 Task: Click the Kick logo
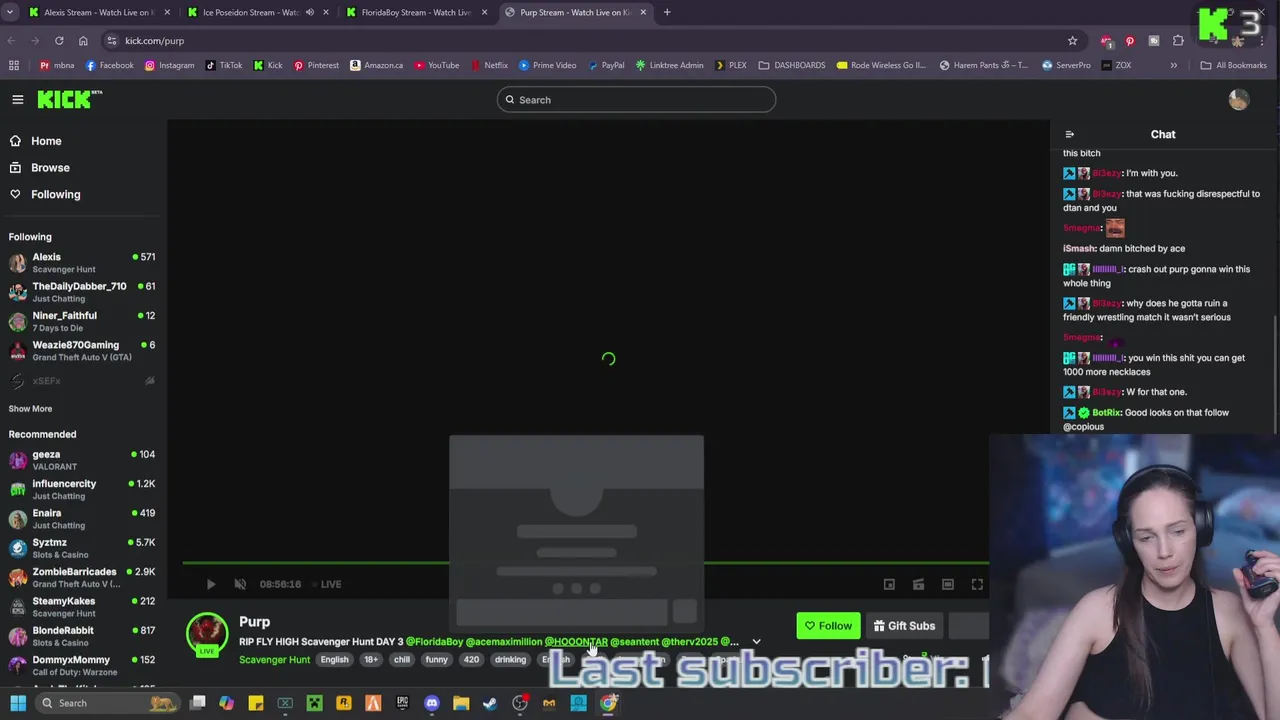[69, 99]
